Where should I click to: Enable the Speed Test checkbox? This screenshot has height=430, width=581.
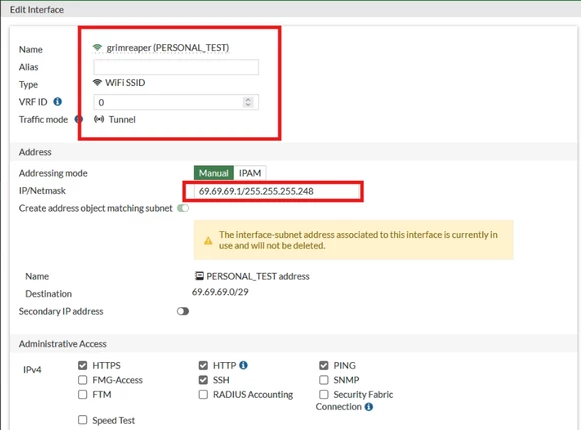point(83,420)
